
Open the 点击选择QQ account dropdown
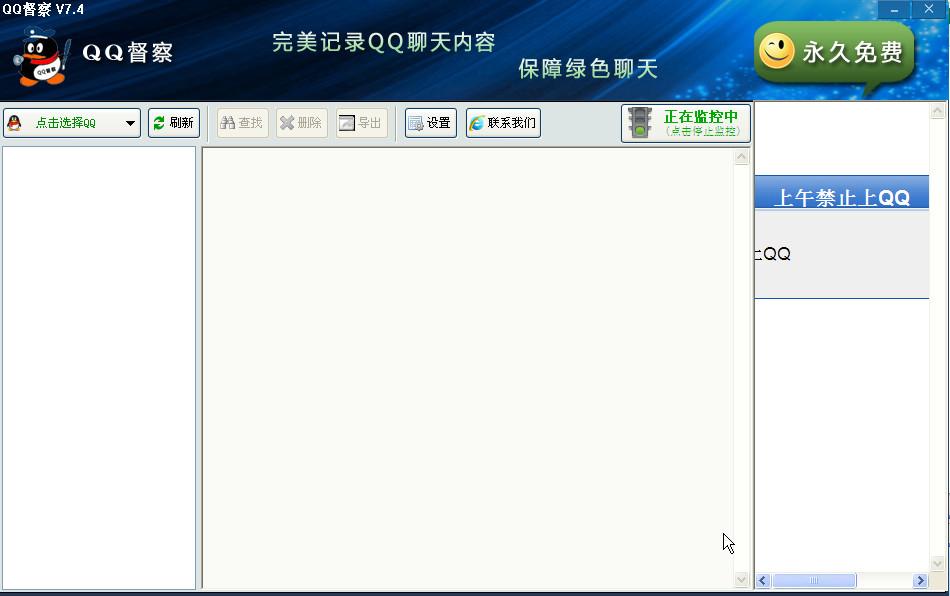coord(71,123)
